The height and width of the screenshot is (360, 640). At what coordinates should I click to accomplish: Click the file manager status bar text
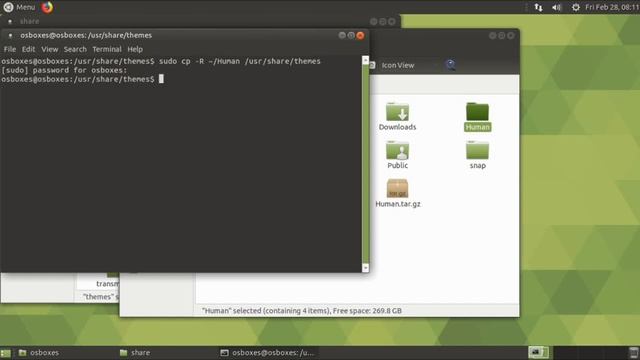[302, 311]
